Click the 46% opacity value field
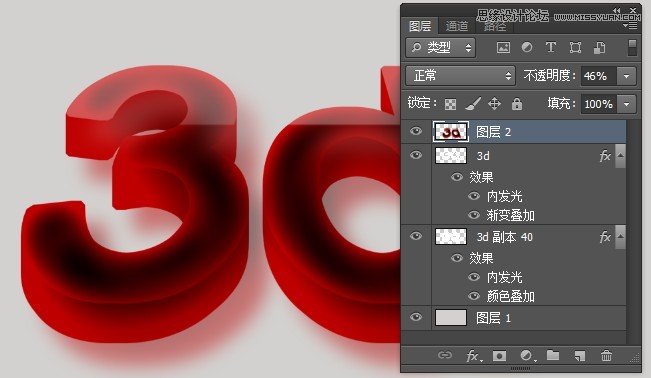651x378 pixels. click(599, 76)
